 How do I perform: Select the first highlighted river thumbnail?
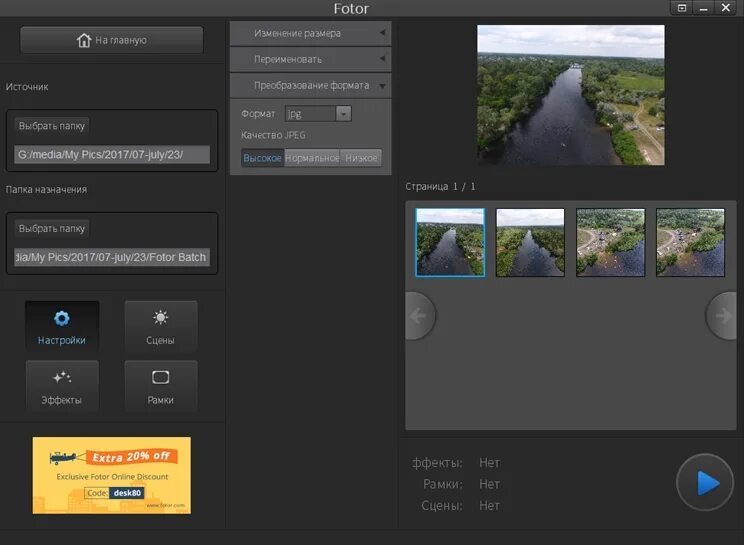[x=450, y=242]
